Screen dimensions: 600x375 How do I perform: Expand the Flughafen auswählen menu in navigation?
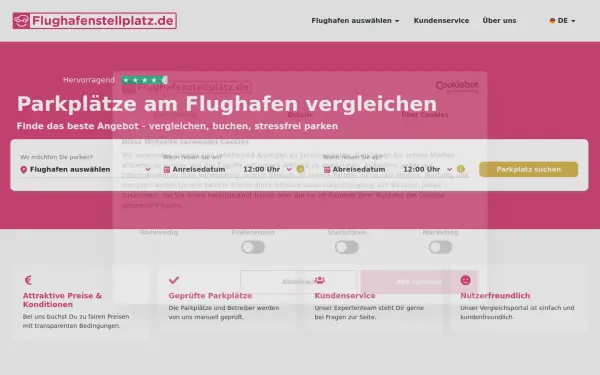coord(355,21)
